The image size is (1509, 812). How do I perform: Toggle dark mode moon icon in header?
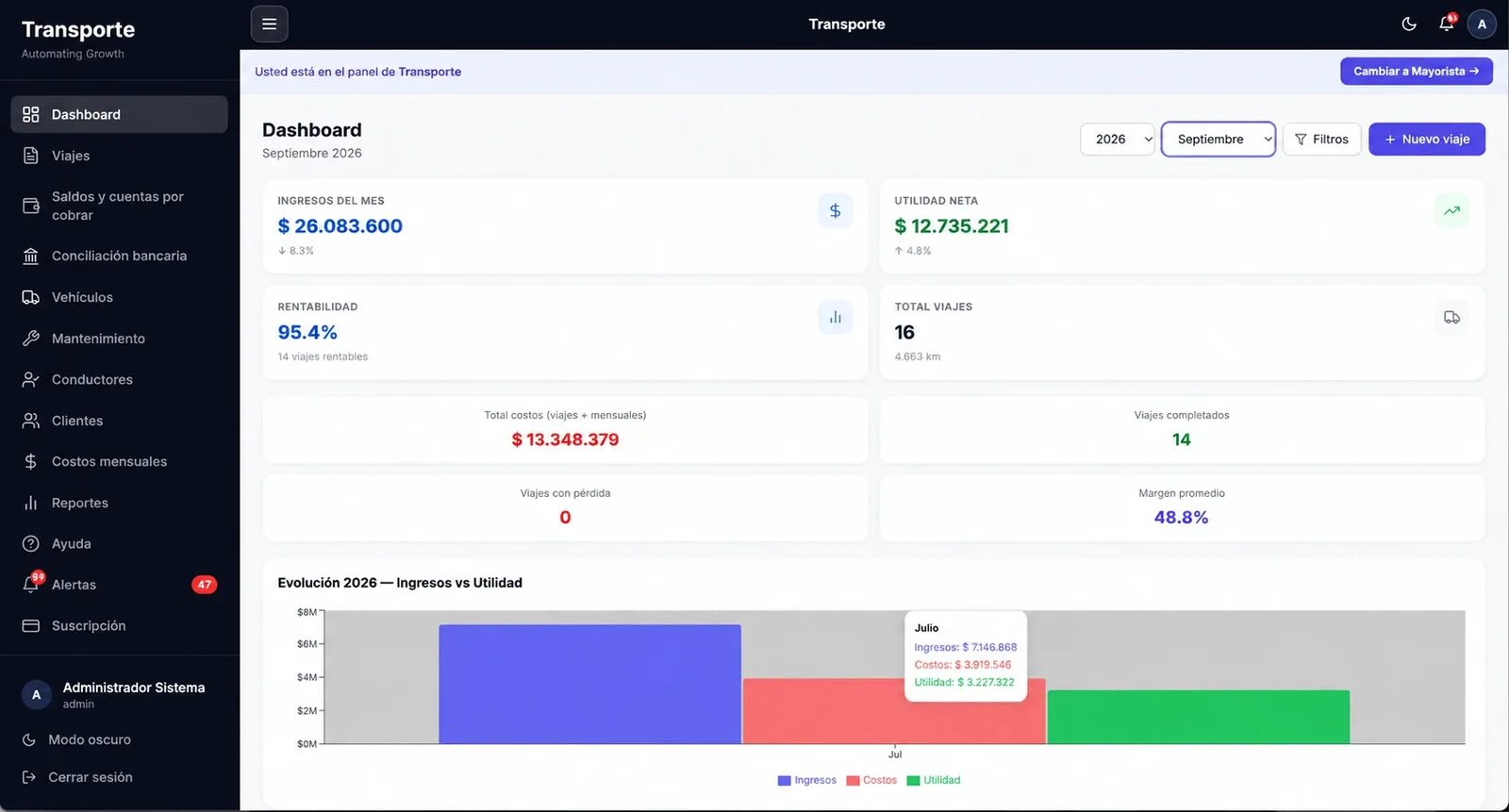point(1409,25)
